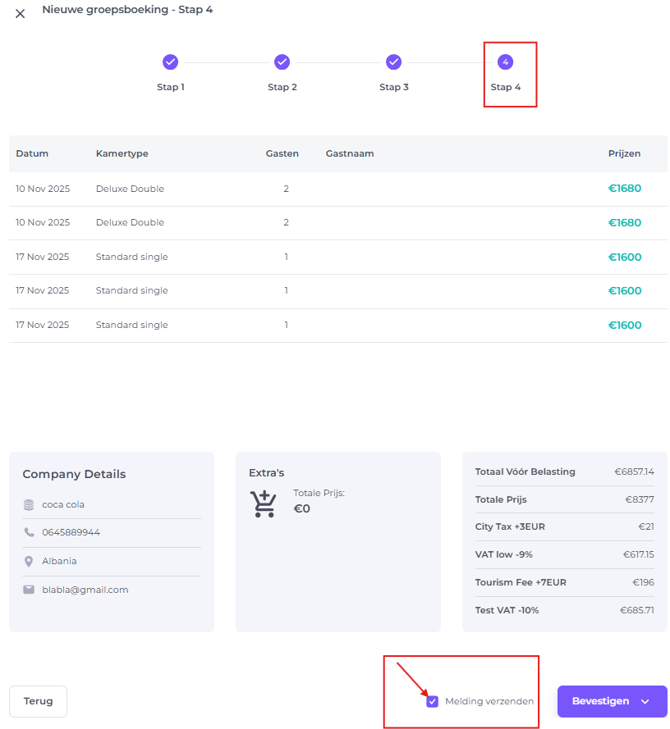
Task: Uncheck the Melding verzenden checkbox
Action: point(432,701)
